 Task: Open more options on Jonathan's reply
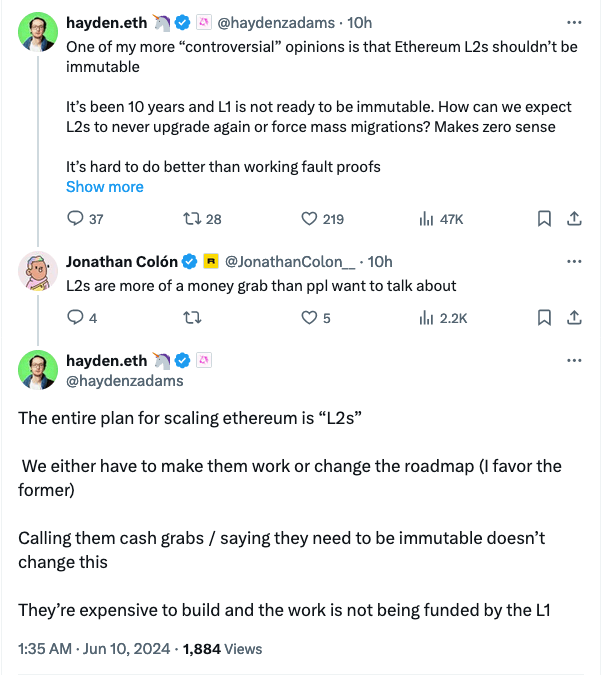(x=574, y=261)
